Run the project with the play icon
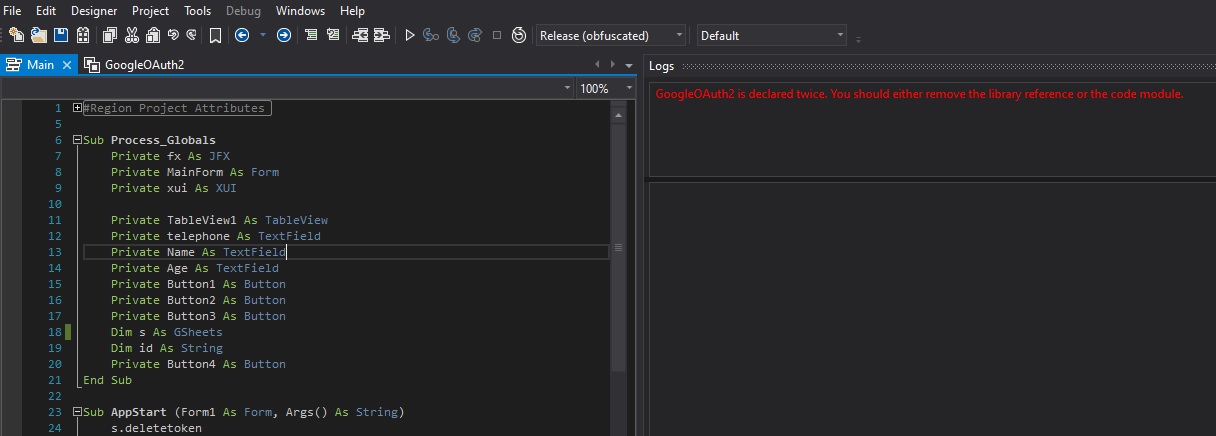1216x436 pixels. [x=409, y=35]
